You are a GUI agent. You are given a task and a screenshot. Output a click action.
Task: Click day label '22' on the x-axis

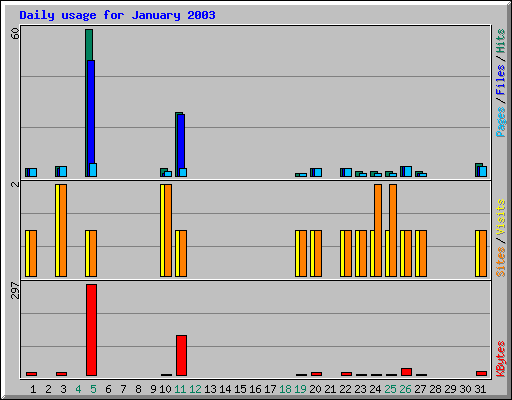(345, 389)
